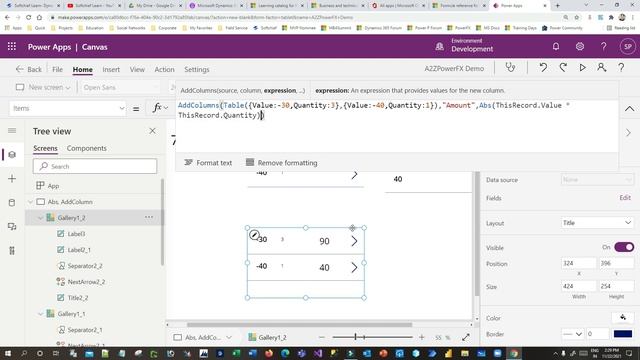Image resolution: width=640 pixels, height=360 pixels.
Task: Switch to the Insert tab
Action: click(x=111, y=69)
